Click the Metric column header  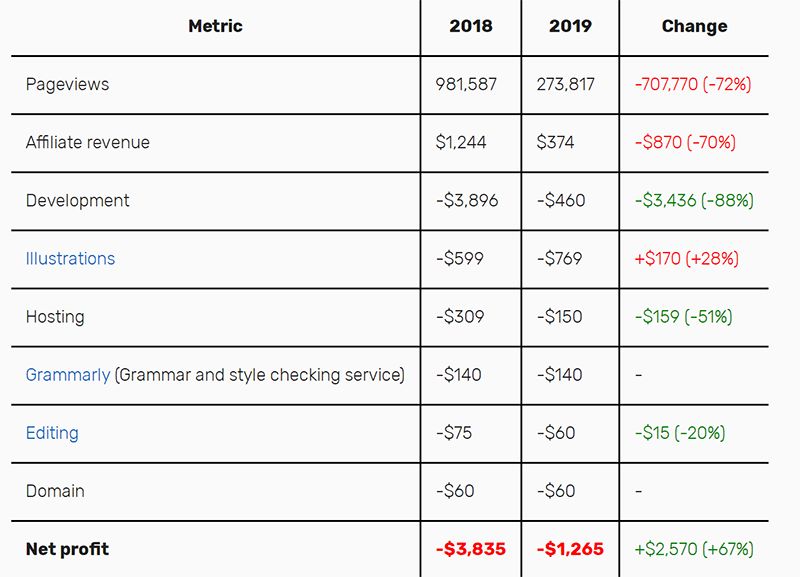click(x=215, y=27)
